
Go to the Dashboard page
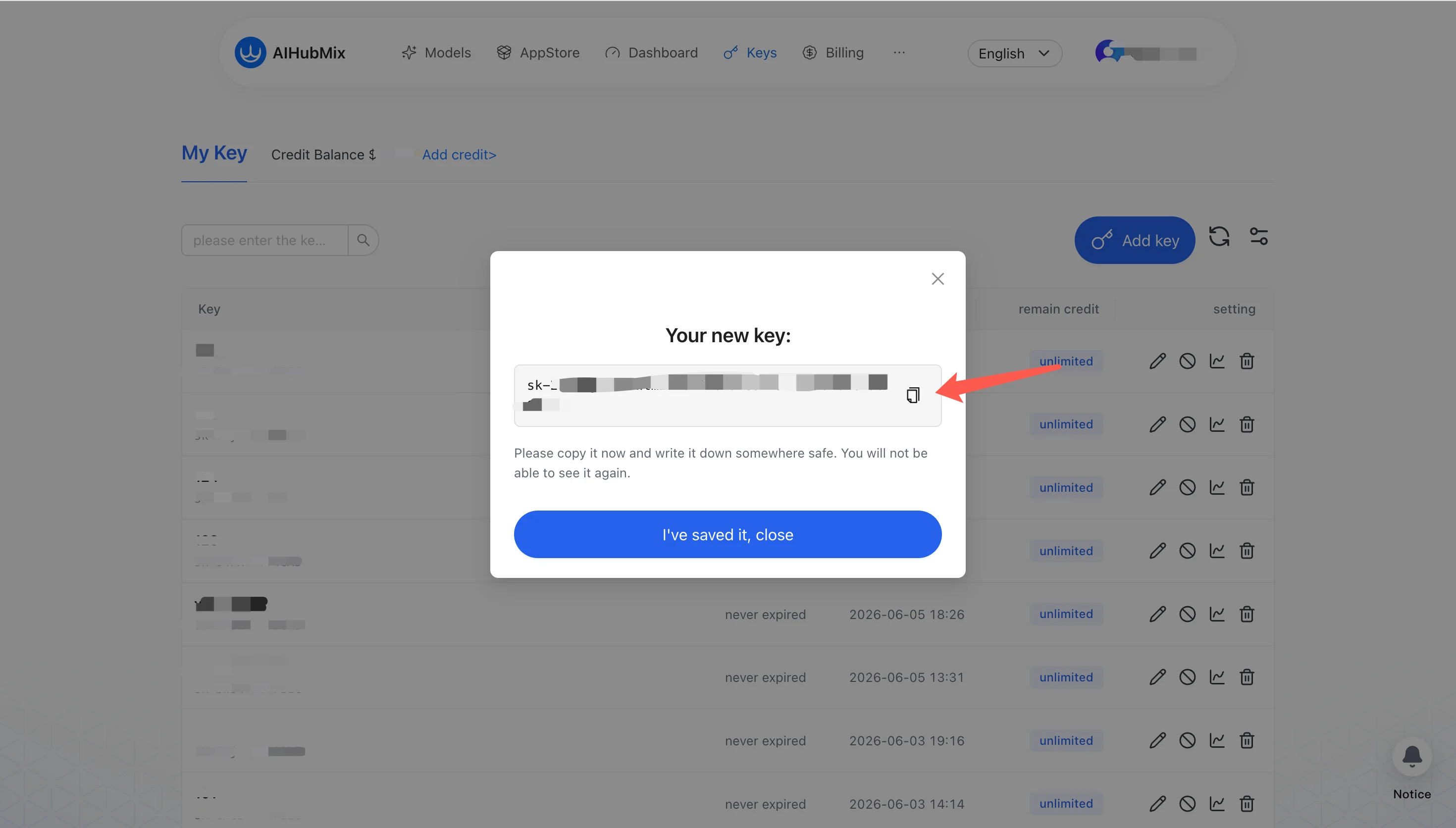[652, 53]
